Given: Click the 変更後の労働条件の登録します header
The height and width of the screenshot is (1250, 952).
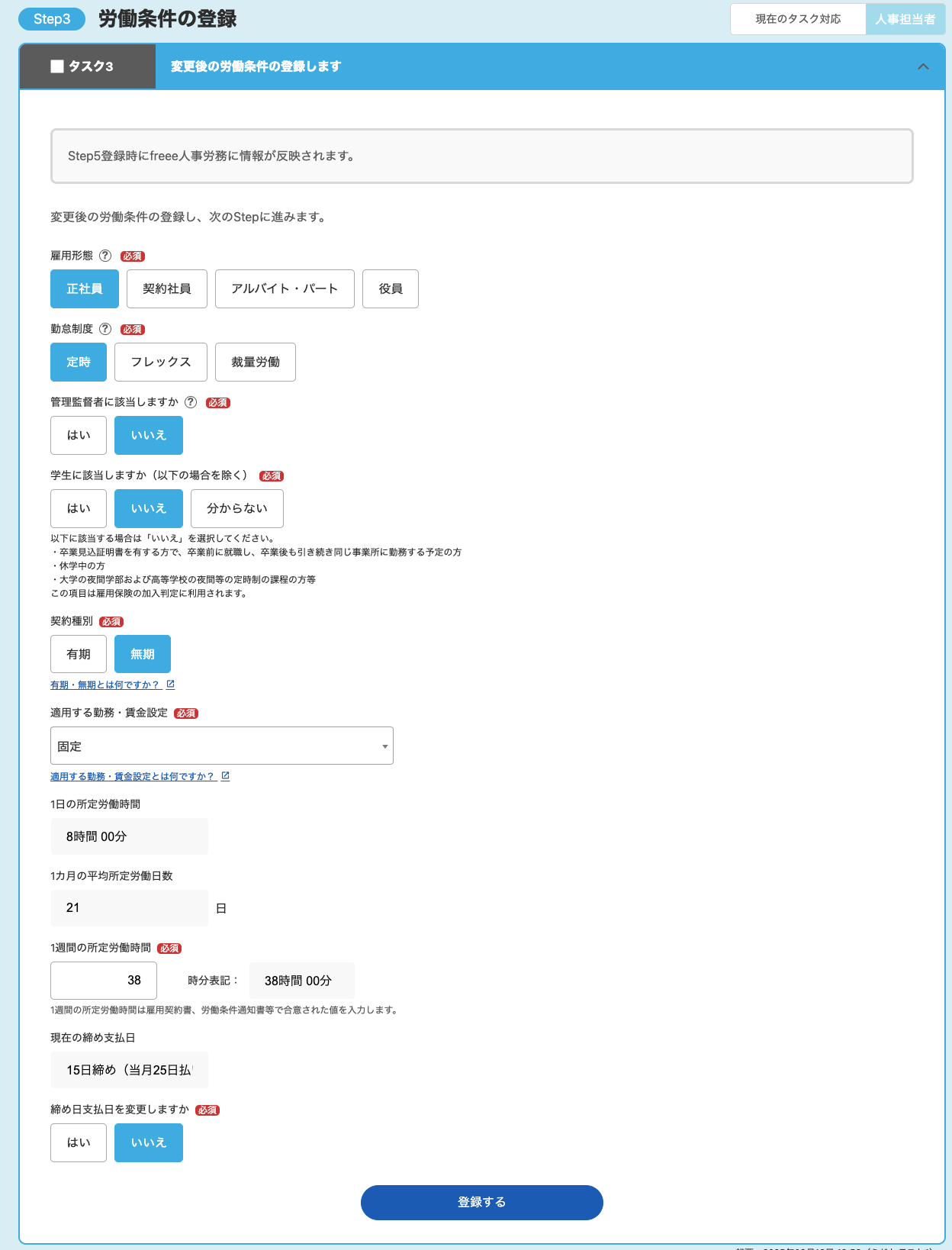Looking at the screenshot, I should pos(256,66).
